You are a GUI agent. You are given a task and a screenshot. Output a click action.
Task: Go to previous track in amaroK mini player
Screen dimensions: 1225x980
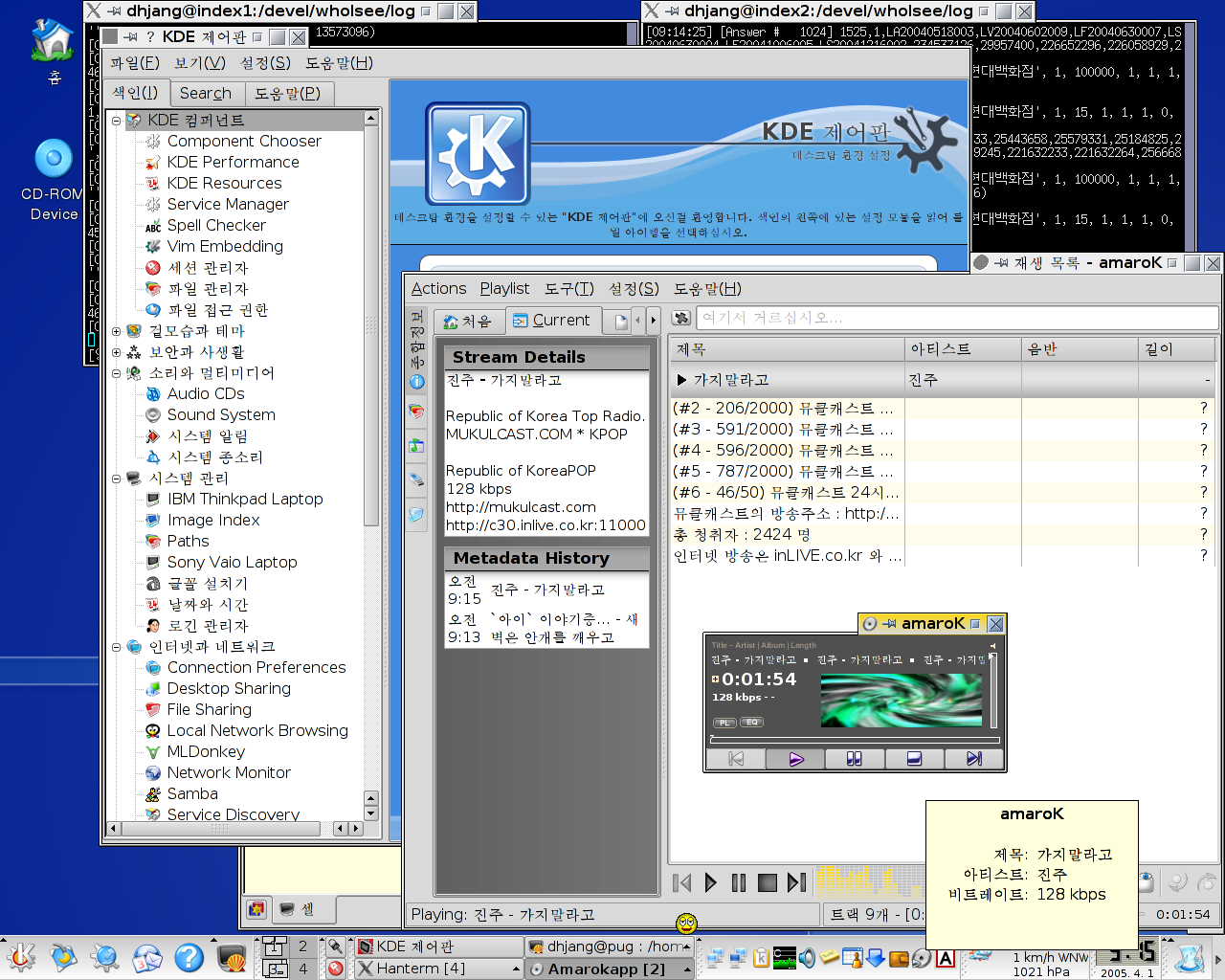point(736,759)
